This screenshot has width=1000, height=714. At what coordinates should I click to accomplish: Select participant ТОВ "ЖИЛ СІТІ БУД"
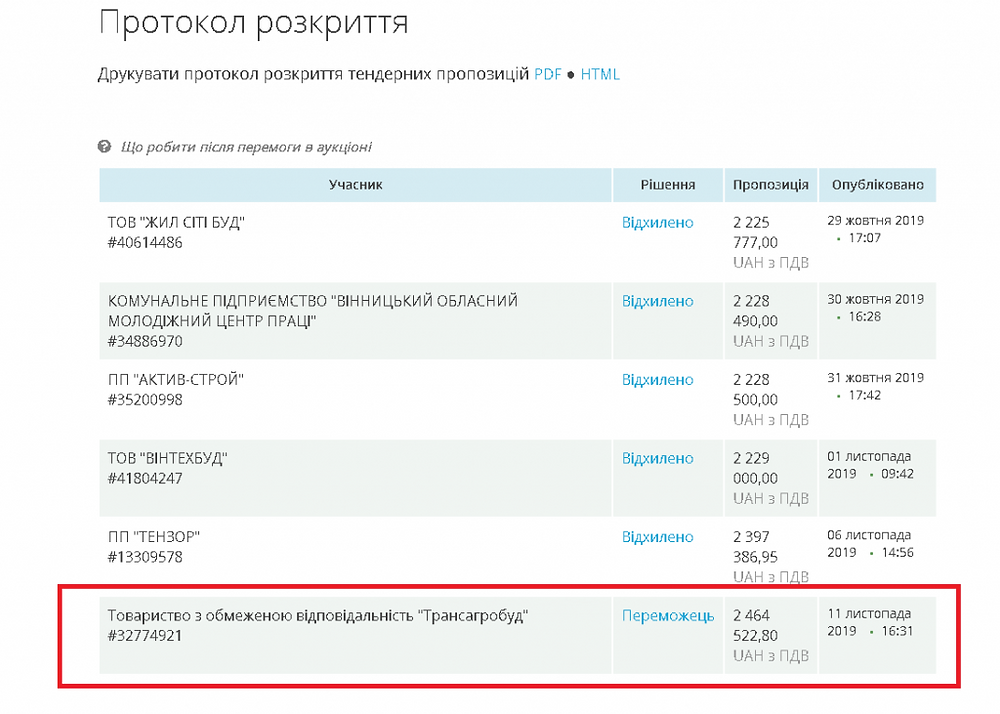(176, 222)
